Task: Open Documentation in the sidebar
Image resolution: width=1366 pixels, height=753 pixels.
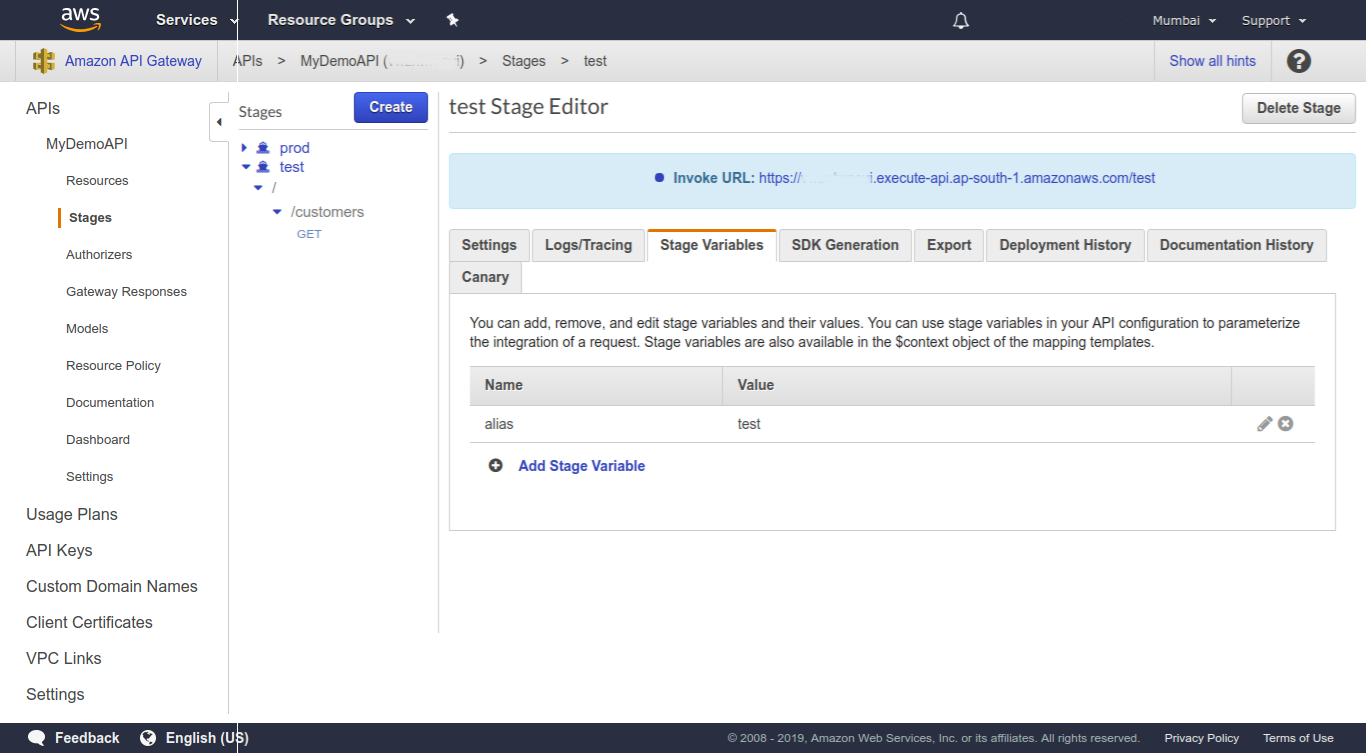Action: coord(110,403)
